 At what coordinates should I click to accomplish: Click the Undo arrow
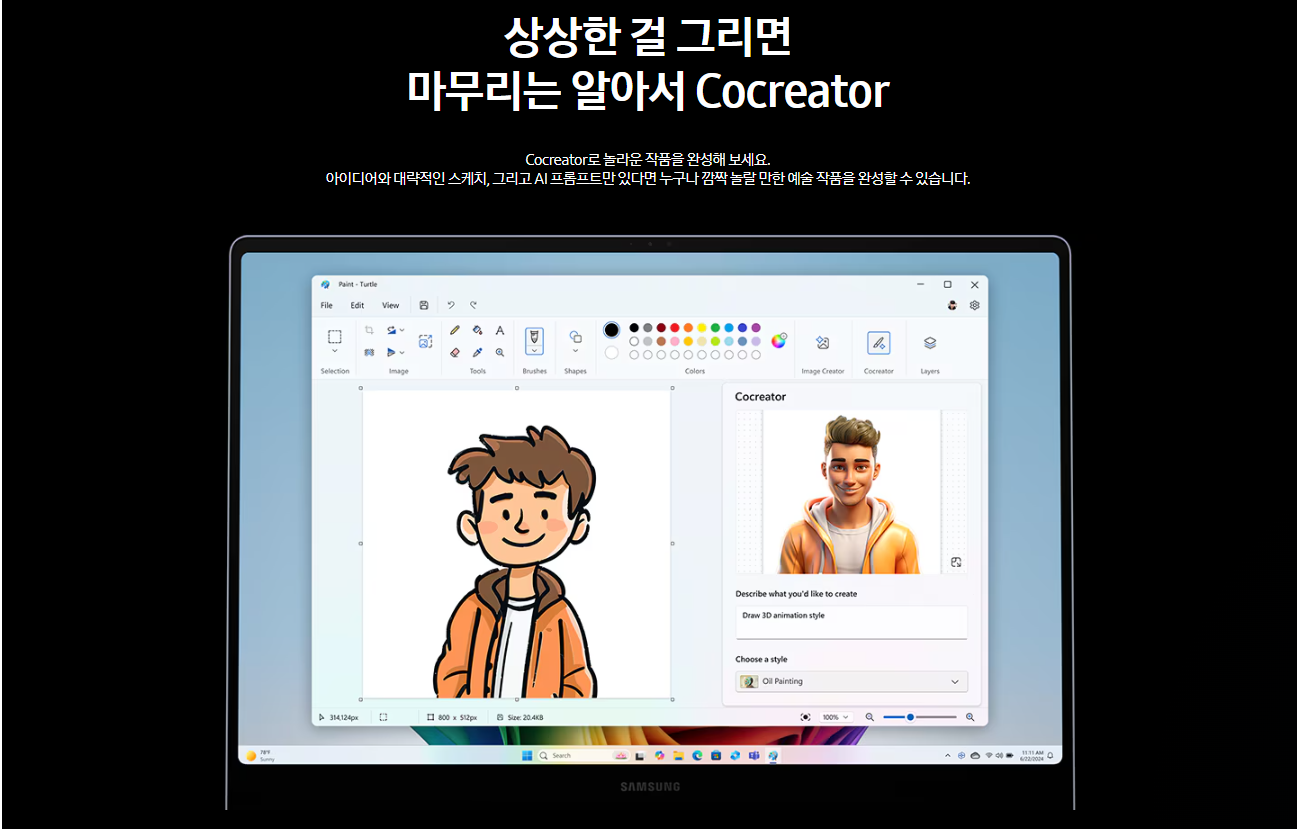tap(450, 305)
